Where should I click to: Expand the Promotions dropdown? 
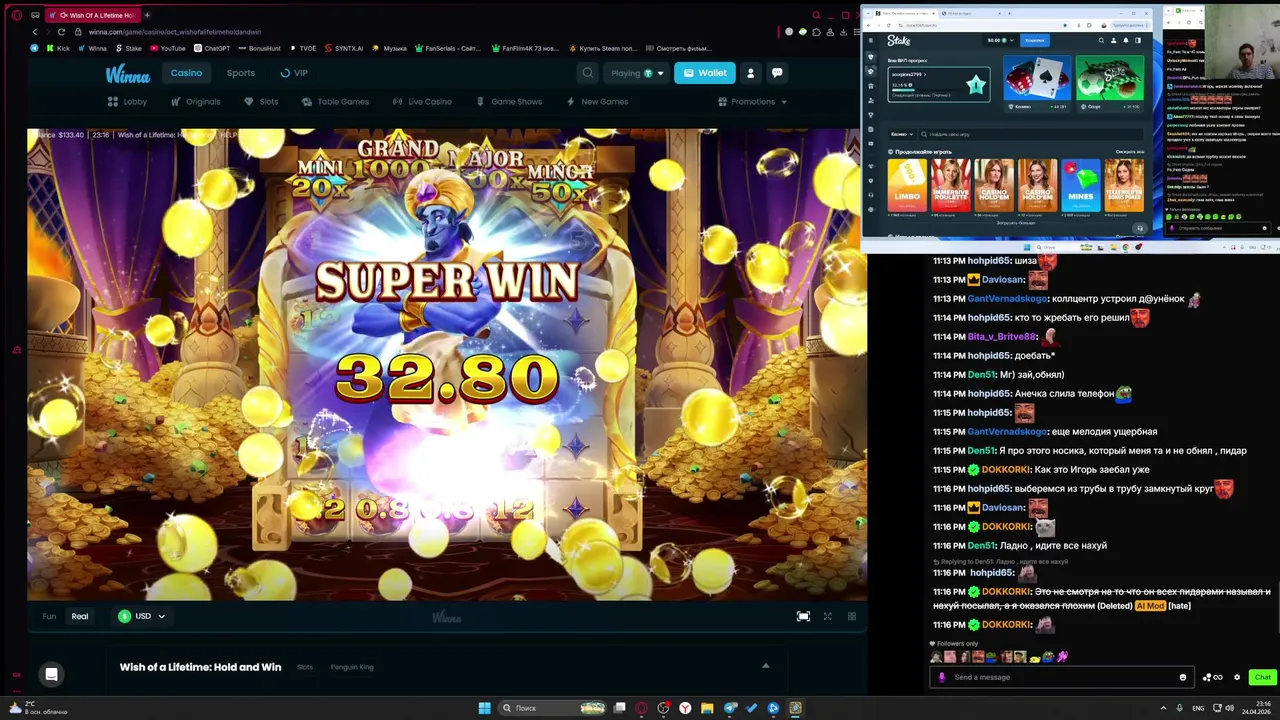(752, 102)
